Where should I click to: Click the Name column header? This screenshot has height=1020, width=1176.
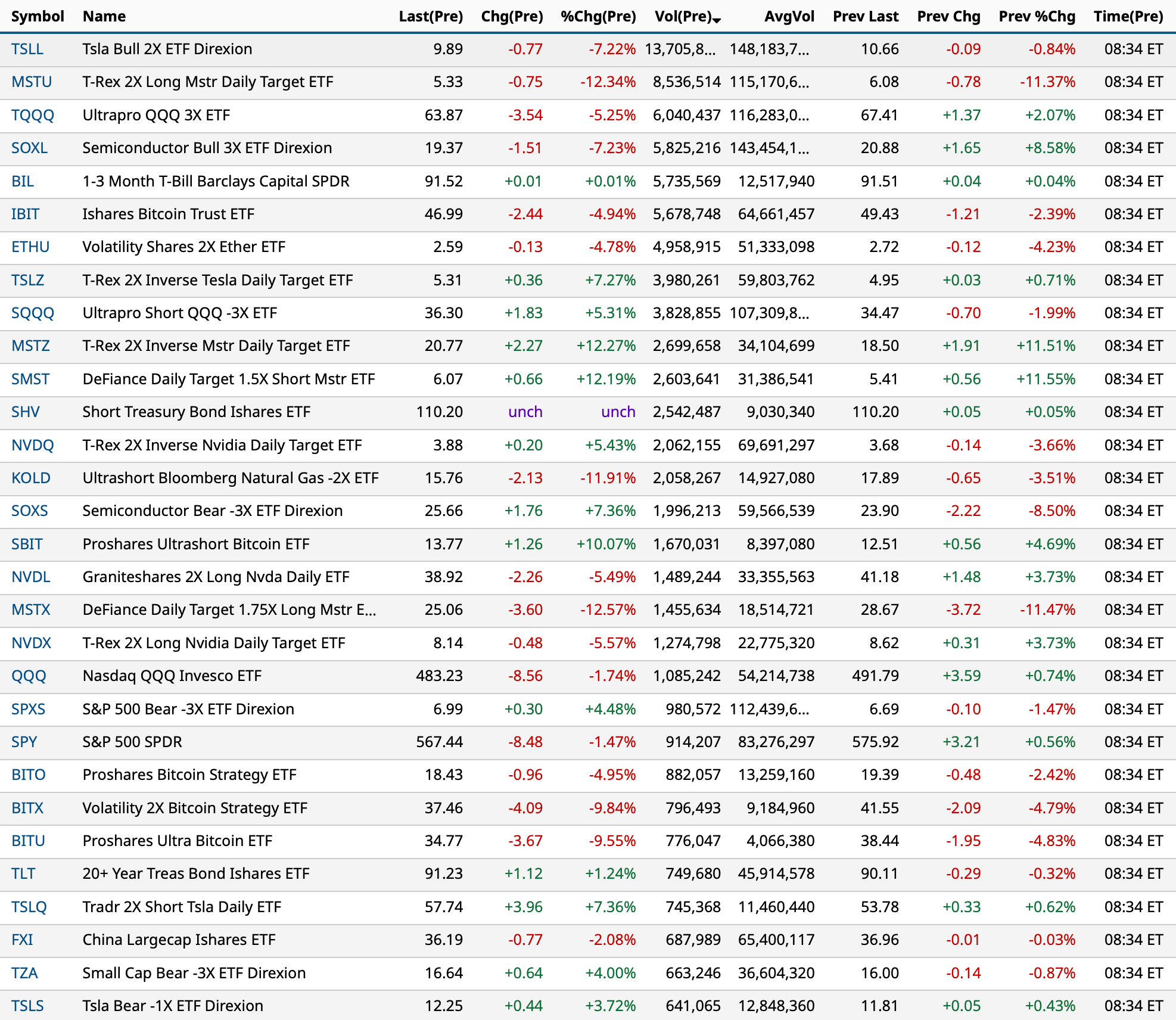[x=104, y=16]
